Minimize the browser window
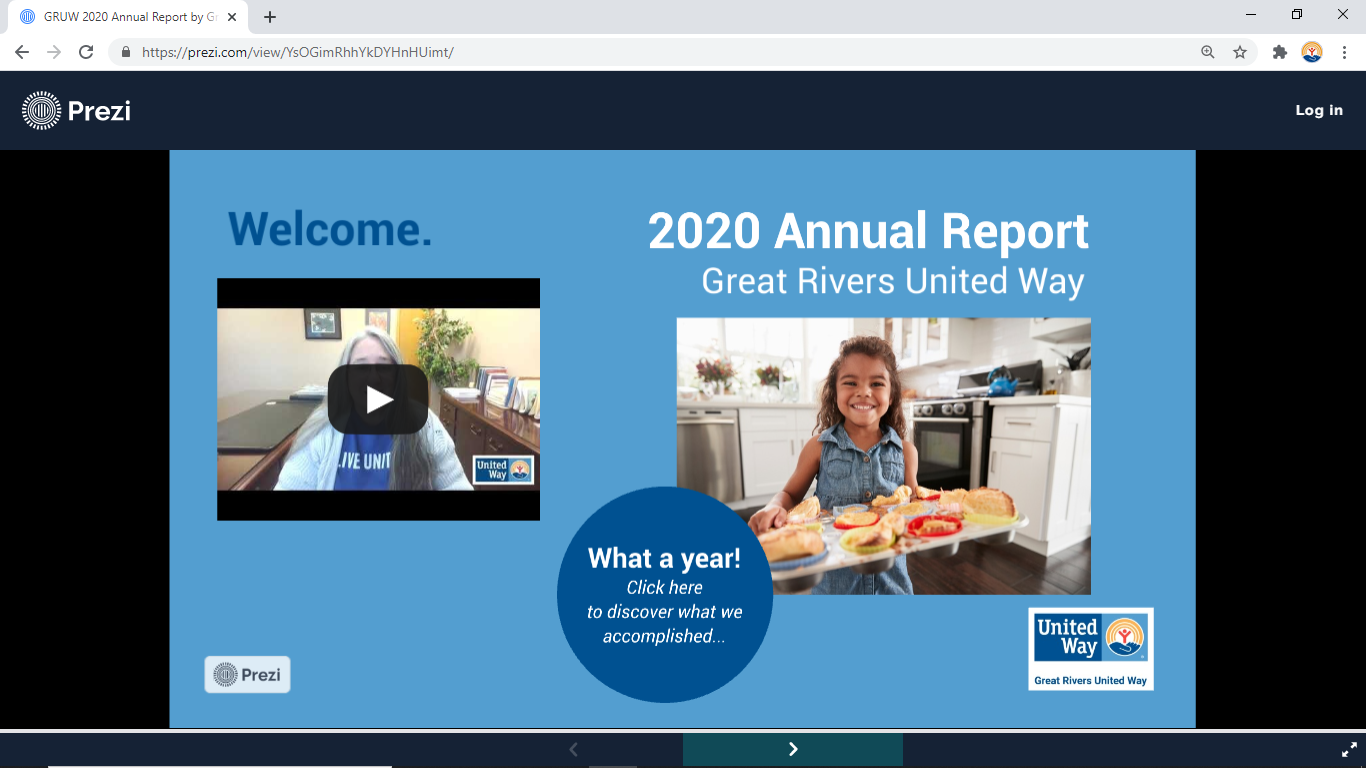This screenshot has height=768, width=1366. [x=1252, y=14]
